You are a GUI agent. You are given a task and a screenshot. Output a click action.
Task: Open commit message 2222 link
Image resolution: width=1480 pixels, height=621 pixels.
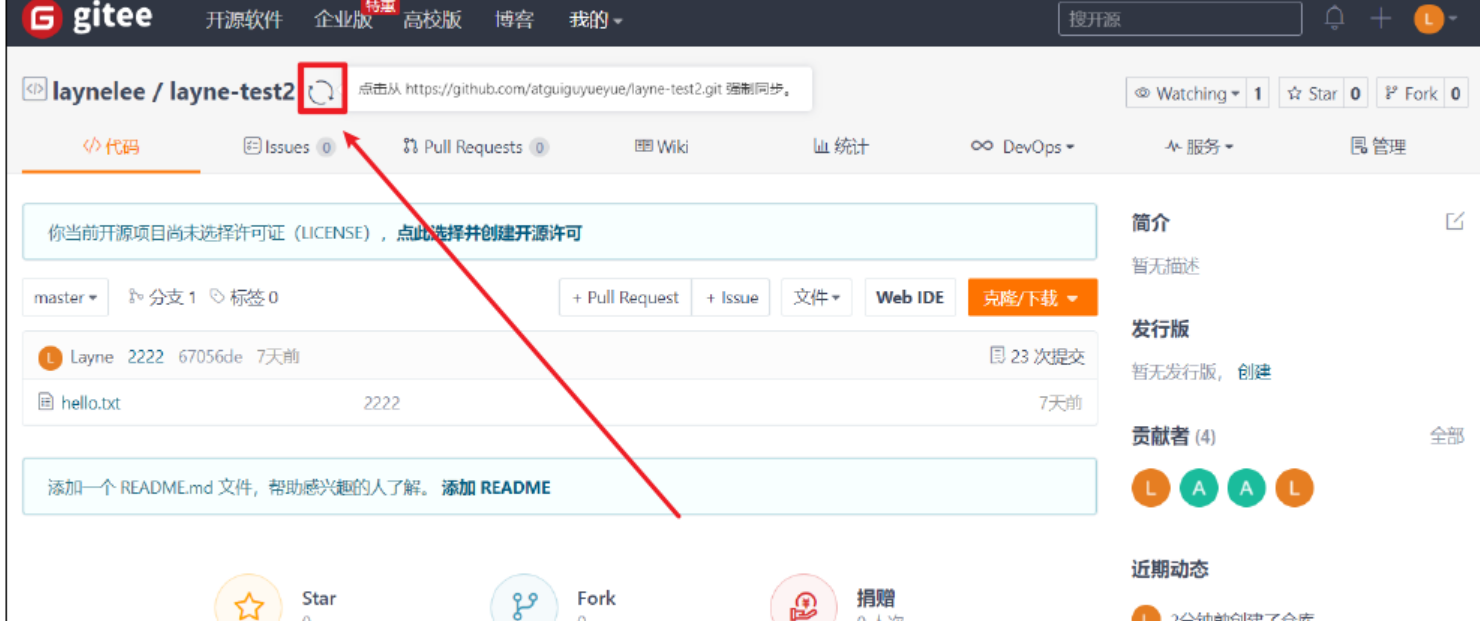146,357
